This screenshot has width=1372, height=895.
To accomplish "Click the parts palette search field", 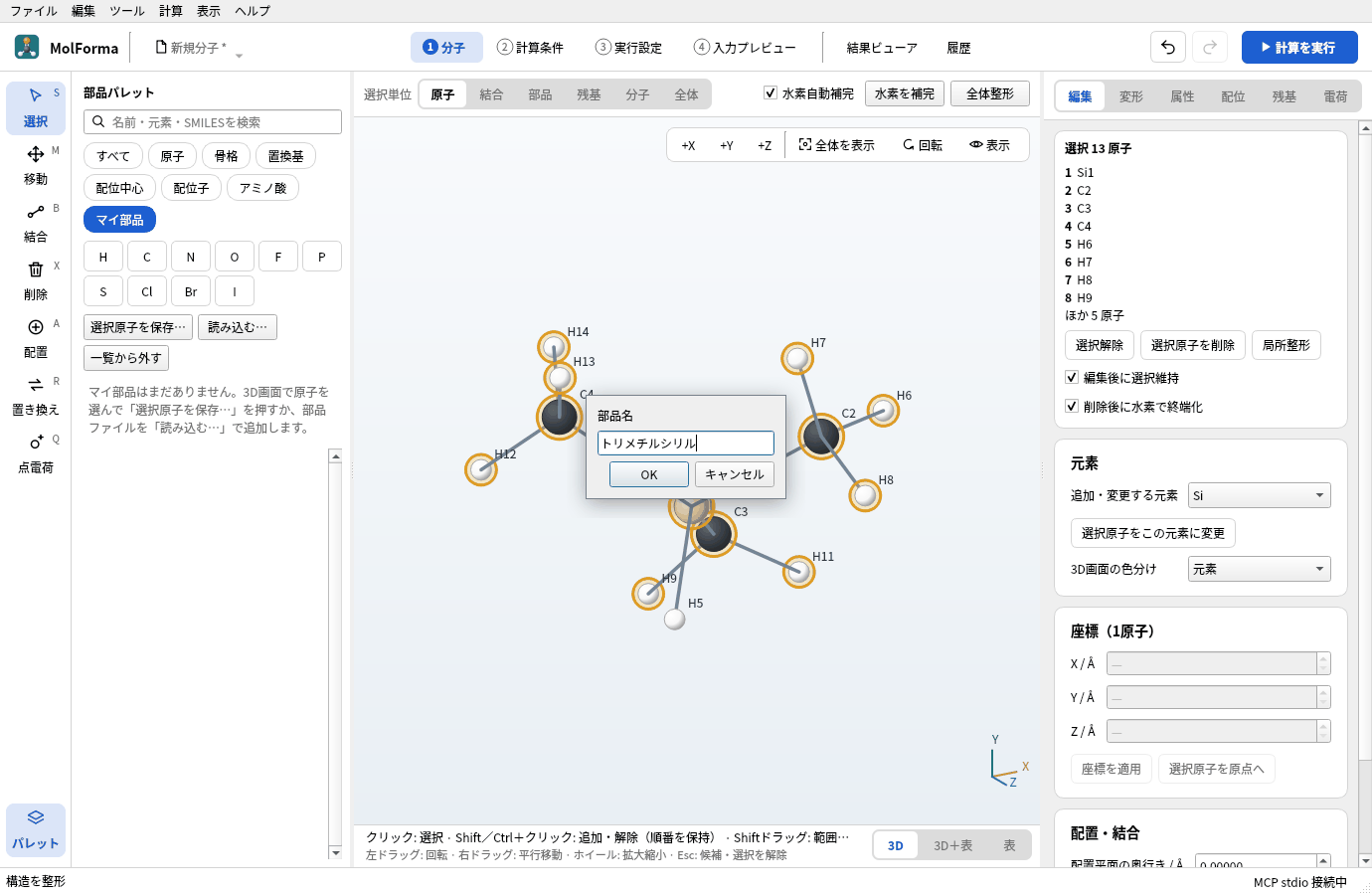I will (x=213, y=121).
